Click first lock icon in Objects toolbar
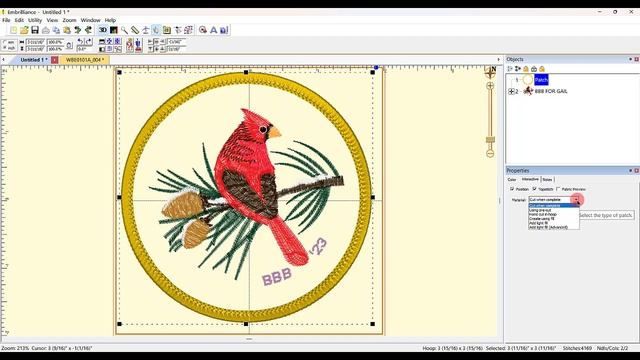The height and width of the screenshot is (360, 640). (526, 69)
